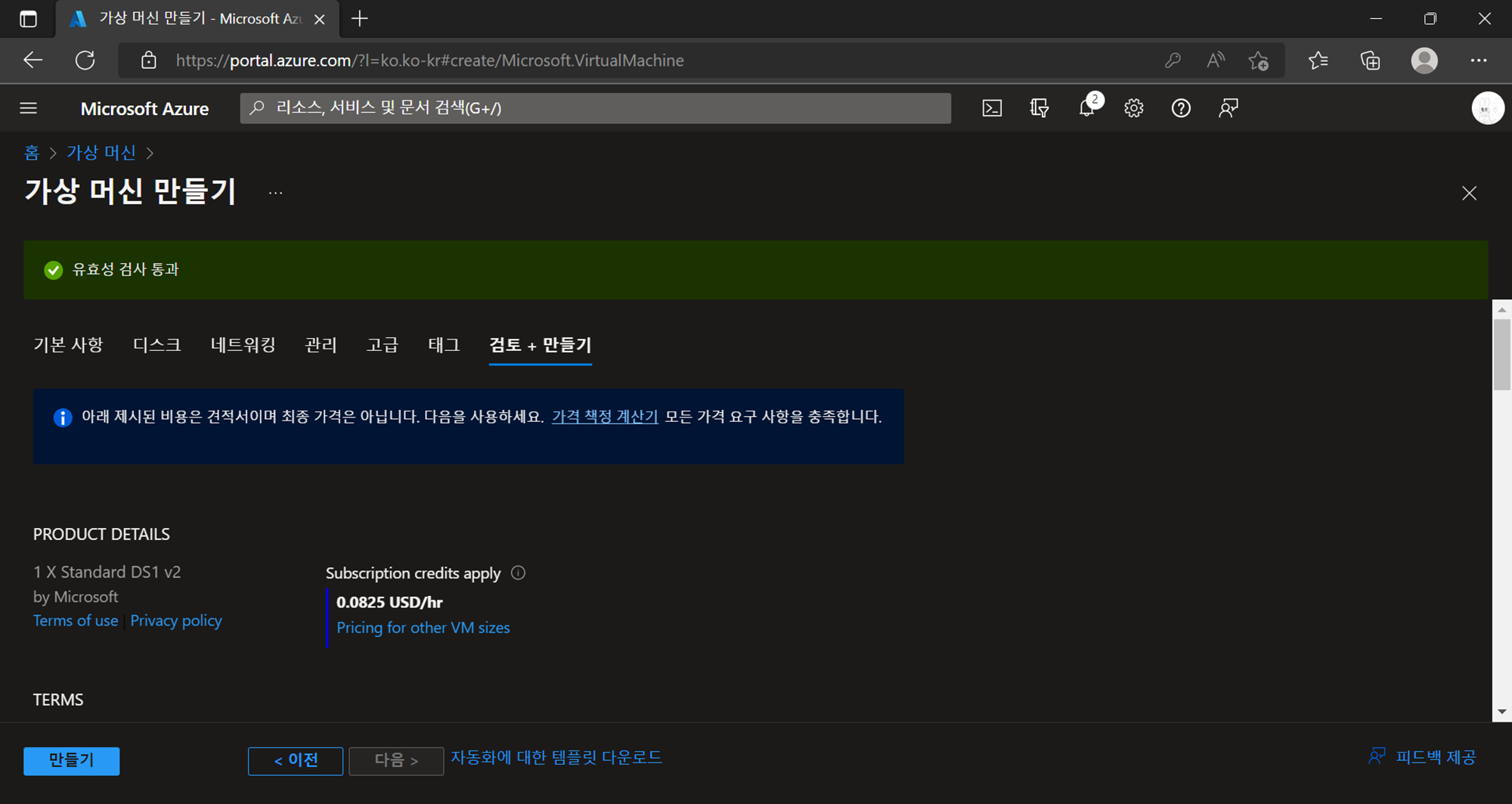Screen dimensions: 1512x804
Task: Click the scroll up arrow on the blade
Action: (1501, 309)
